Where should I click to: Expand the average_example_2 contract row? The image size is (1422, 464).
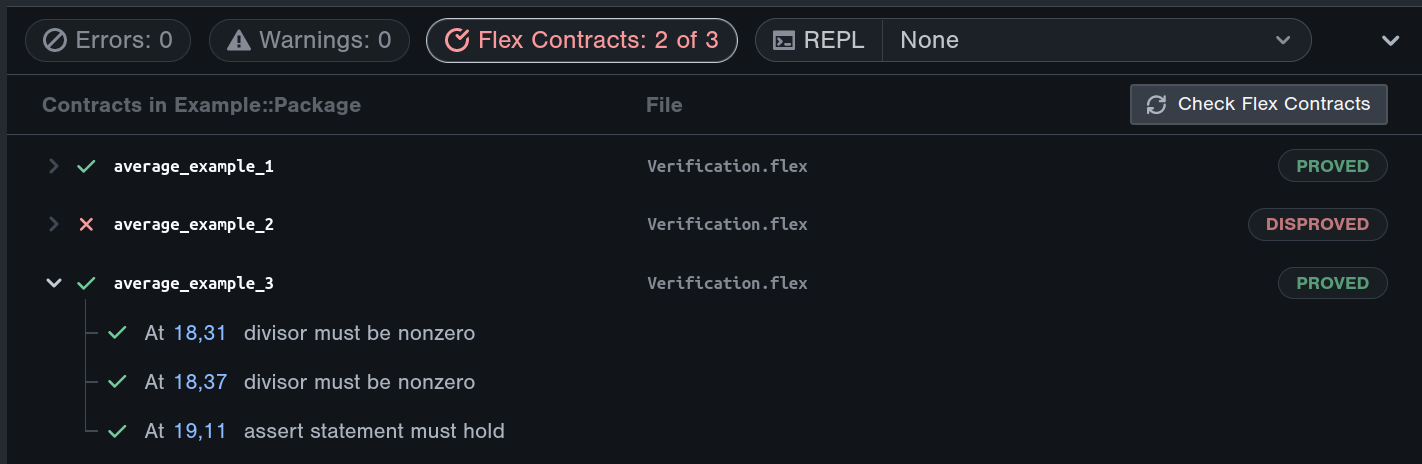54,225
